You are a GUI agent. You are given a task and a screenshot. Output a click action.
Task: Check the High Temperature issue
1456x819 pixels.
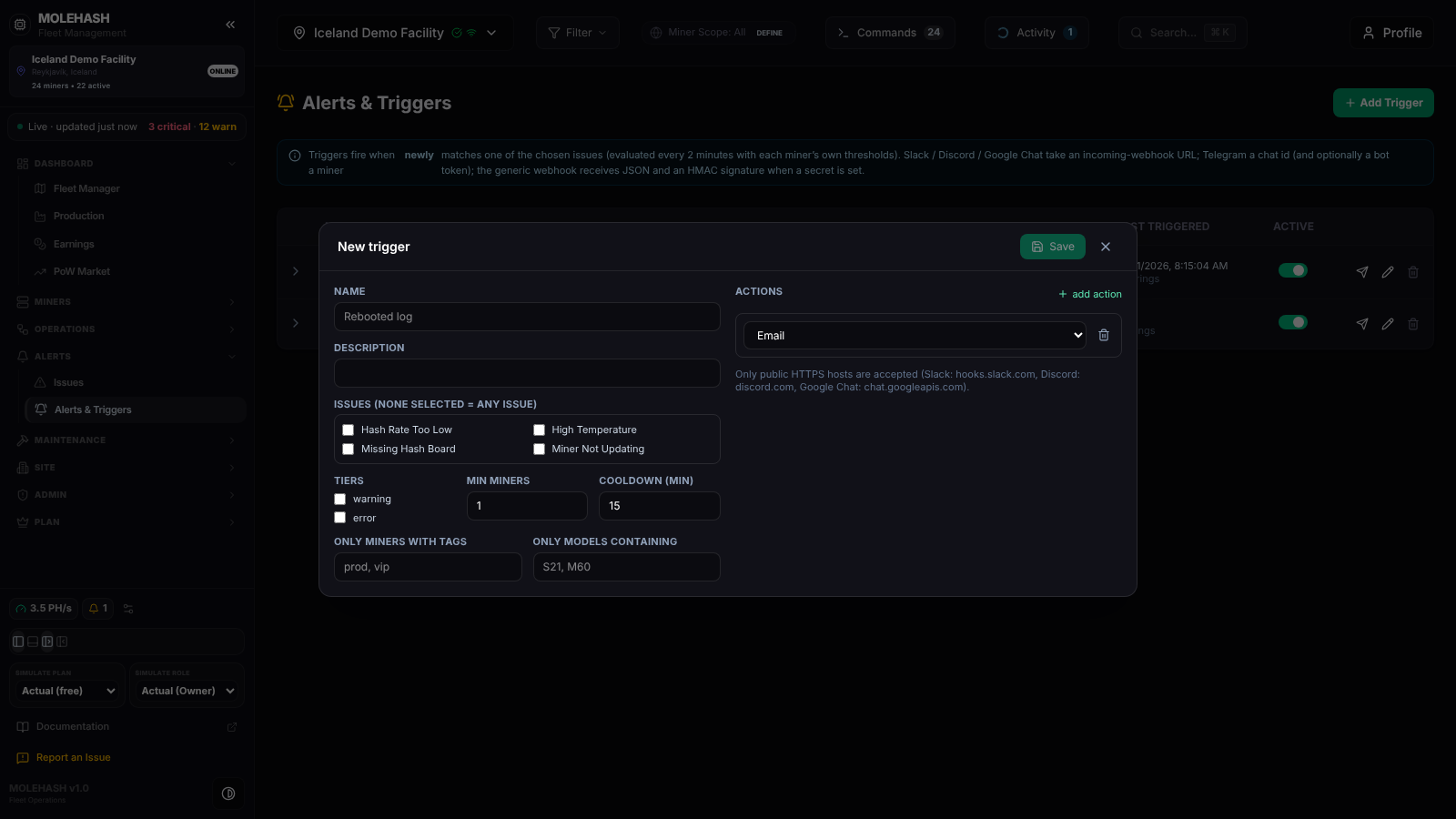pos(539,430)
